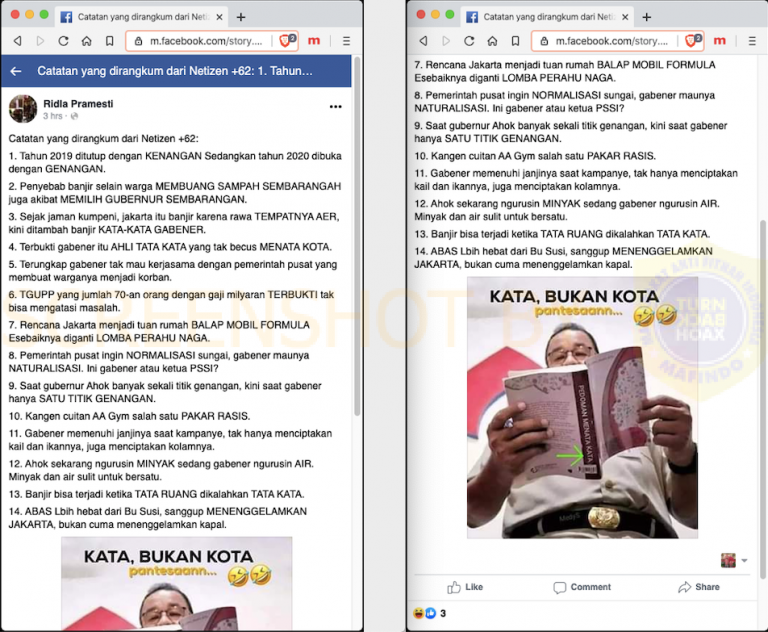The height and width of the screenshot is (632, 768).
Task: Go back in the right browser window
Action: pos(423,41)
